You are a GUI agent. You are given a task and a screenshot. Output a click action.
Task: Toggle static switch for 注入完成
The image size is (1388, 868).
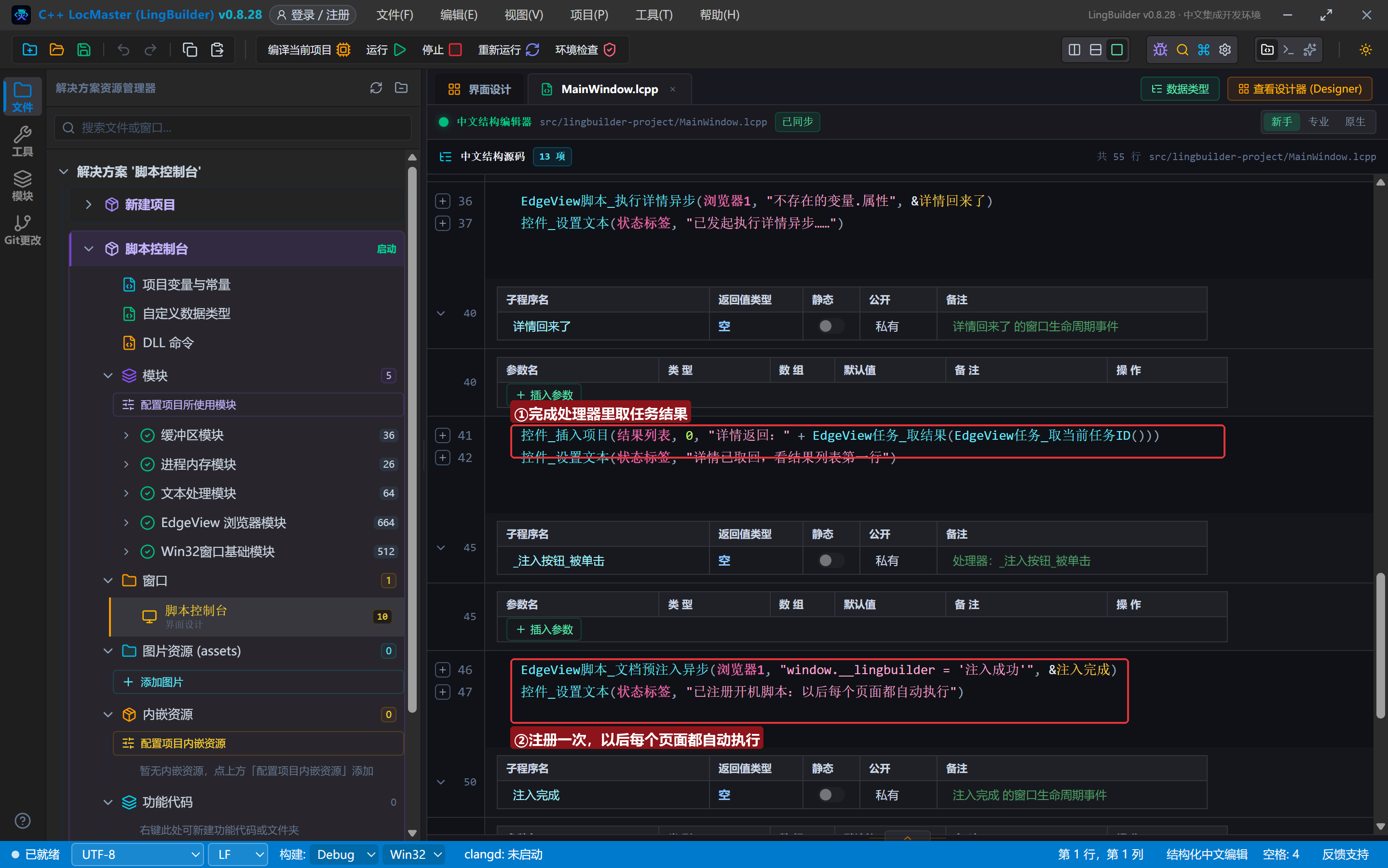coord(830,795)
